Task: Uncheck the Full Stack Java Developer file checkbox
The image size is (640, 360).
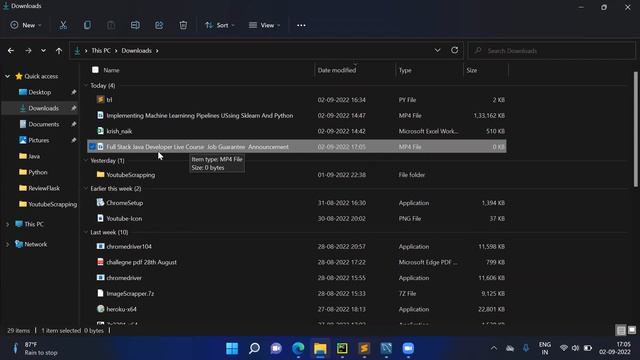Action: point(92,147)
